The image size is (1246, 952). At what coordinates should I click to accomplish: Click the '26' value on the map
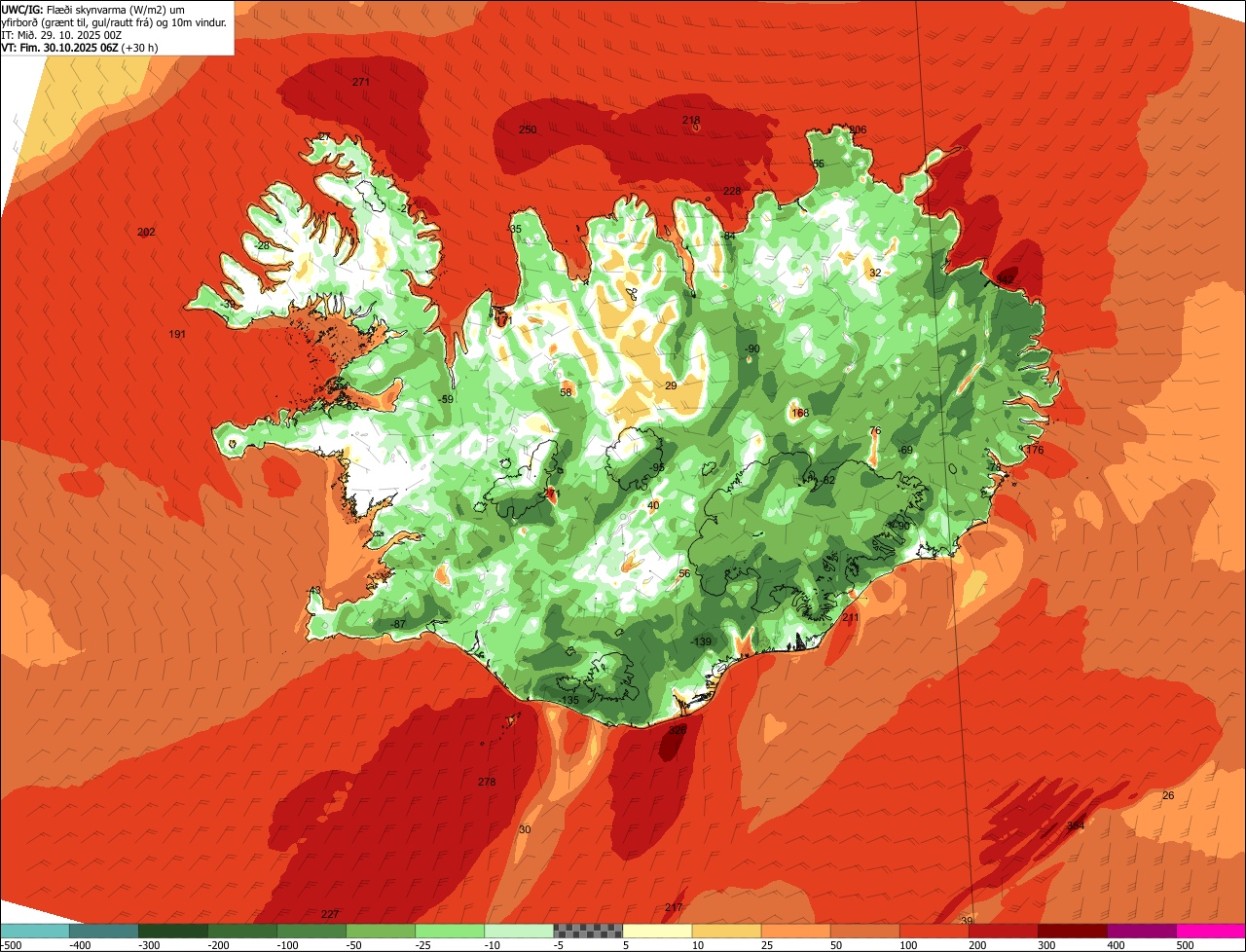pyautogui.click(x=1168, y=796)
